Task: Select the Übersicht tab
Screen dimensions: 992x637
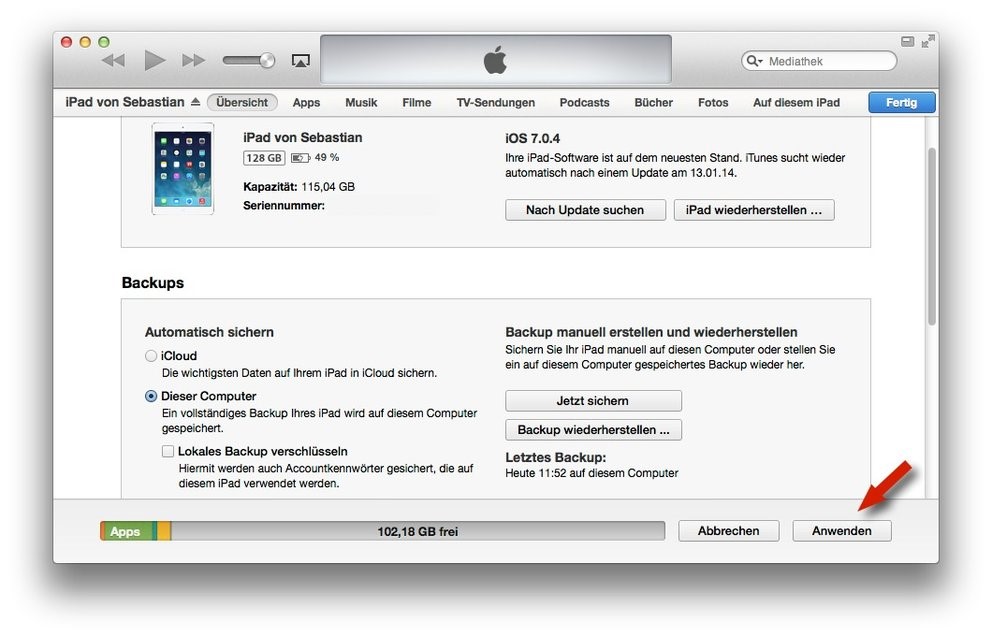Action: [242, 102]
